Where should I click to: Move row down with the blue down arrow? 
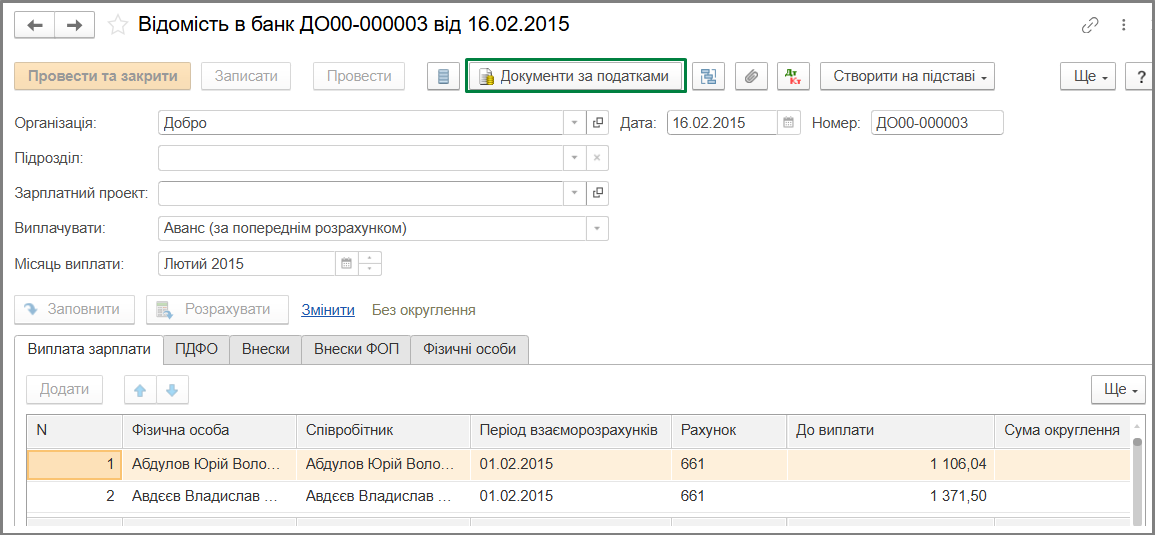click(172, 390)
